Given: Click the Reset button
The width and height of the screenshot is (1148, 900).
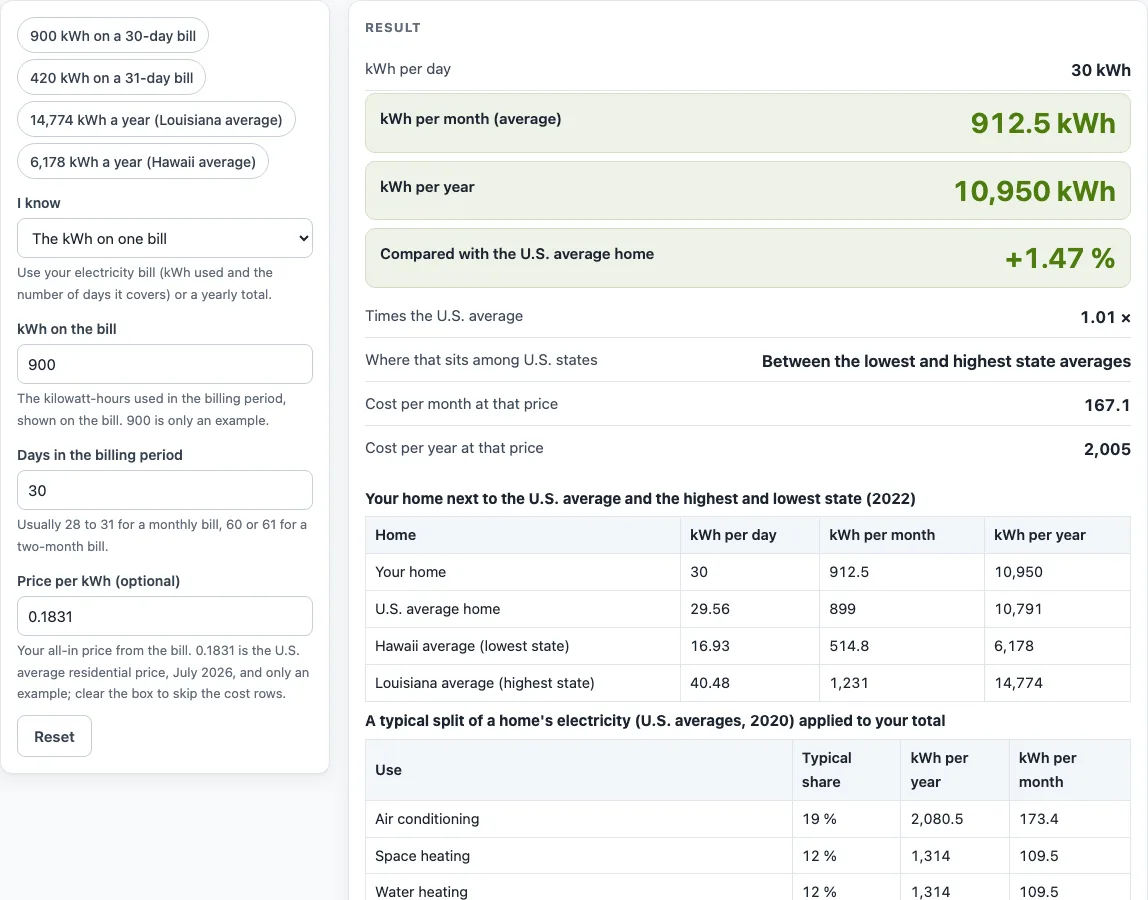Looking at the screenshot, I should click(x=54, y=736).
